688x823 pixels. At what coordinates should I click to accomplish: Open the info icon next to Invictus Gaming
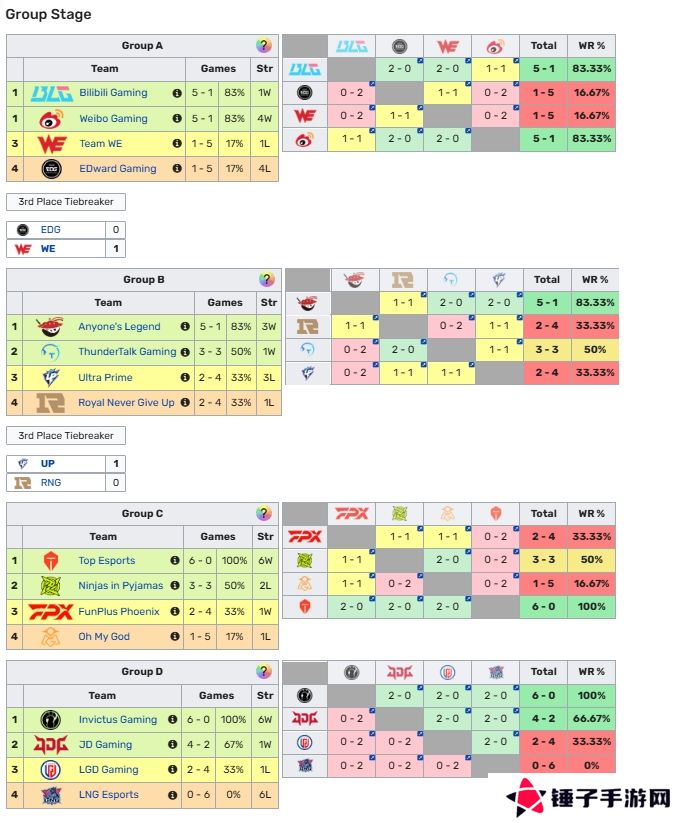174,720
